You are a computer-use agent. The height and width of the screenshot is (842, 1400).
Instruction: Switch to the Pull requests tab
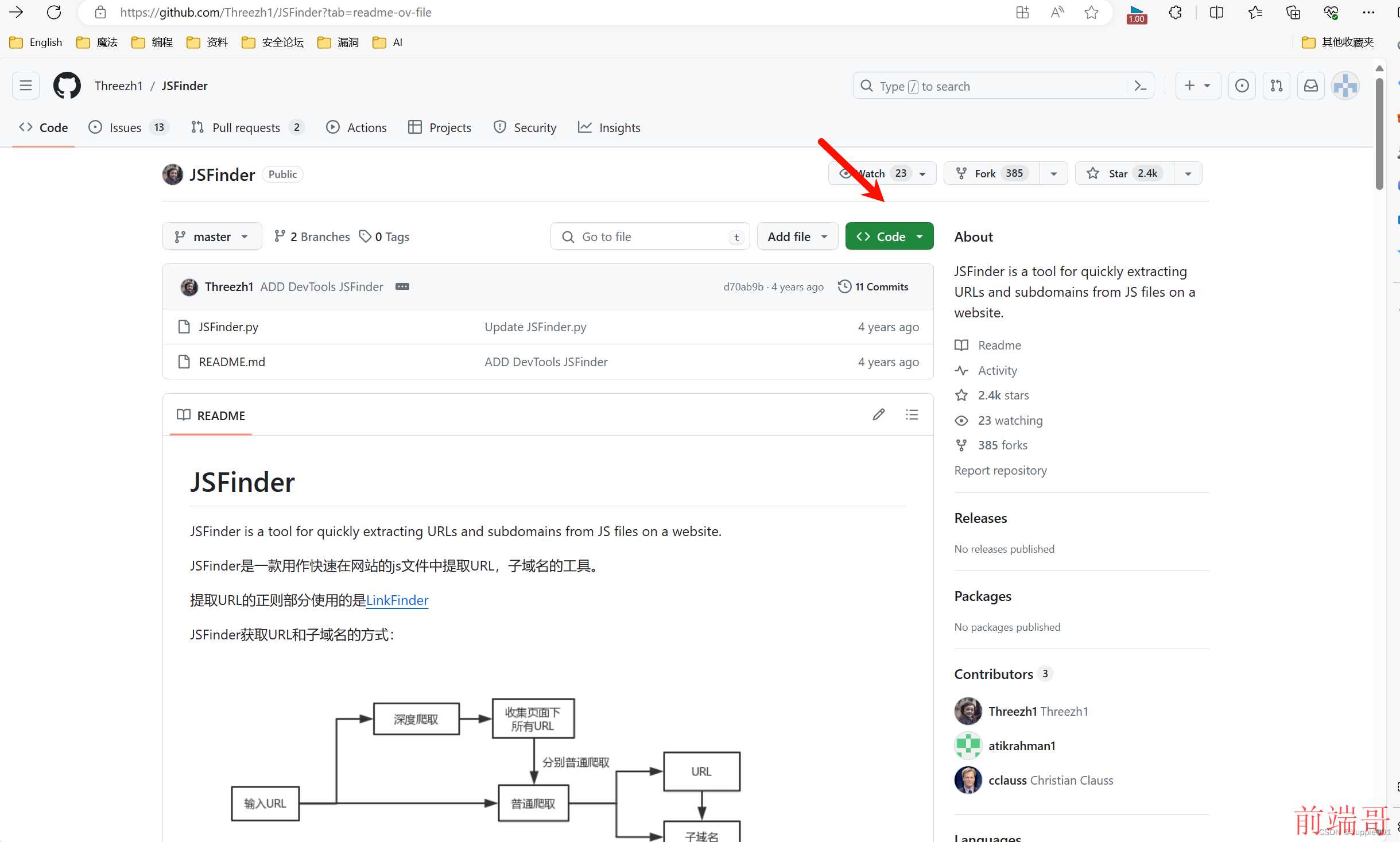(247, 127)
